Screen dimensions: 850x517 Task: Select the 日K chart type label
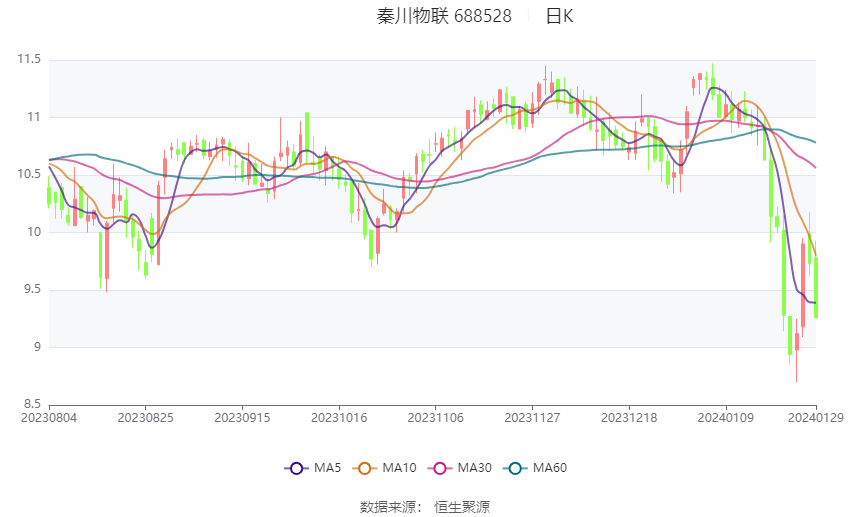pos(559,16)
